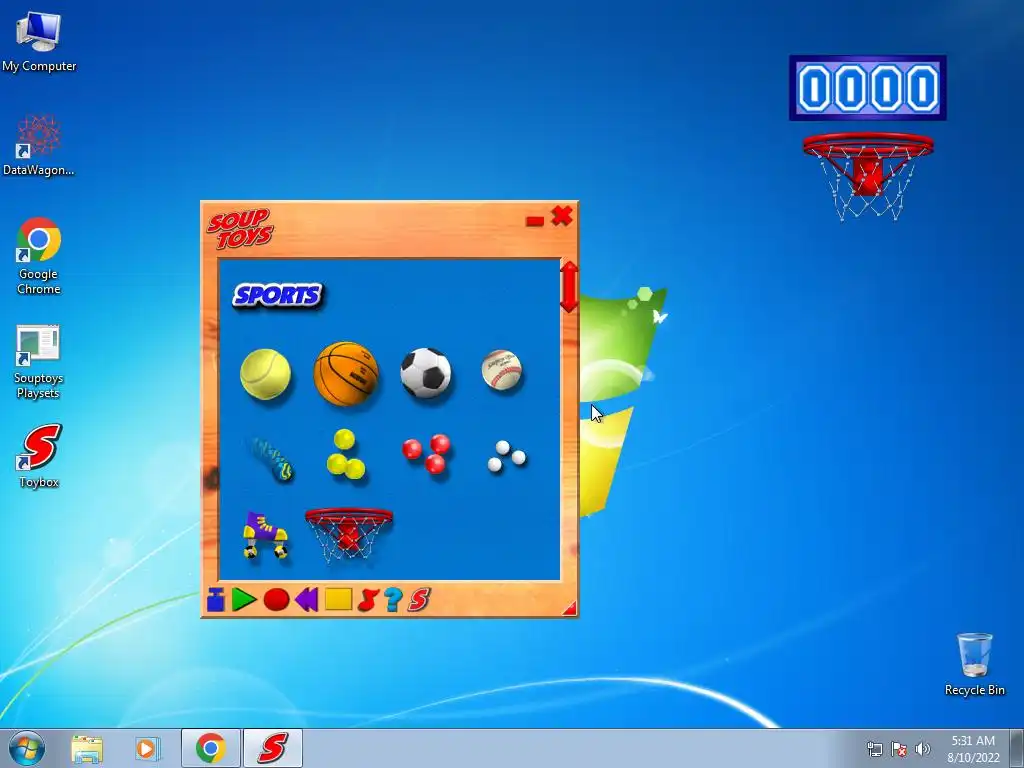
Task: Toggle the red music note icon
Action: 368,600
